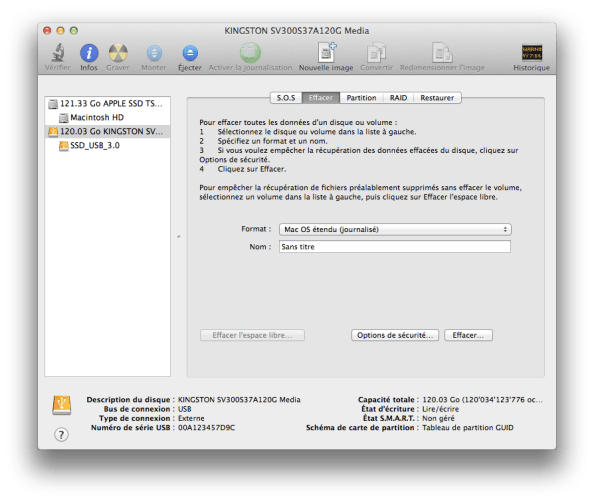Image resolution: width=594 pixels, height=502 pixels.
Task: Switch to the Restaurer tab
Action: click(x=437, y=98)
